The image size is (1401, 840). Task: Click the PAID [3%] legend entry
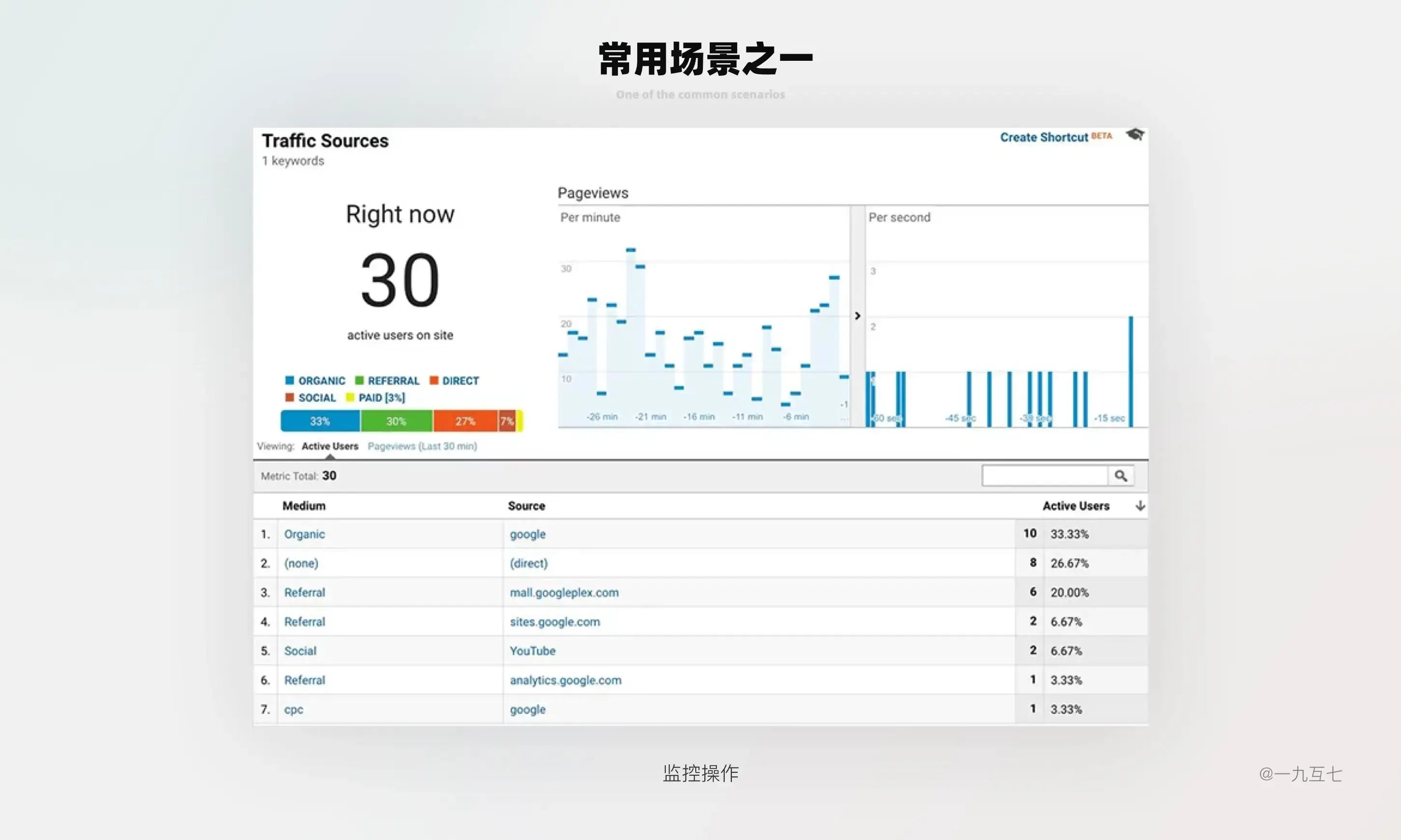375,397
